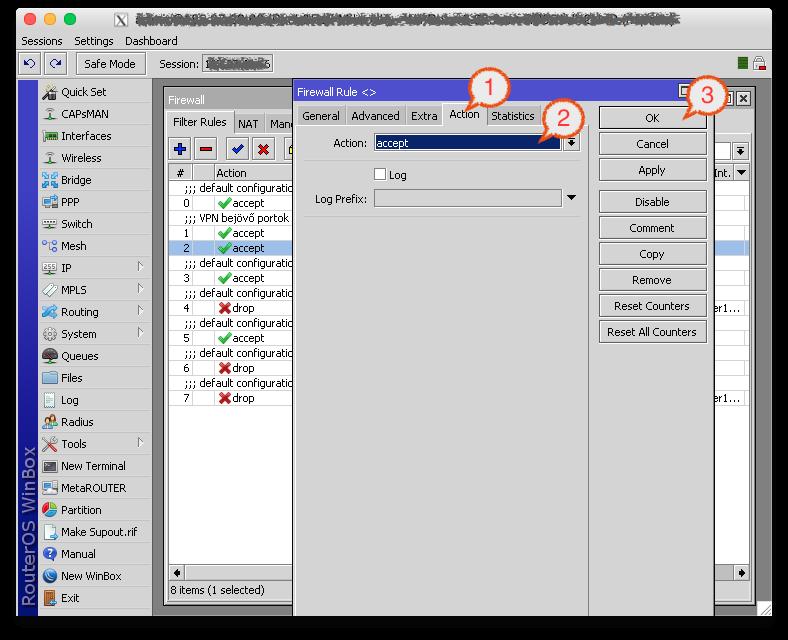Open Radius from sidebar
The image size is (788, 640).
tap(95, 422)
